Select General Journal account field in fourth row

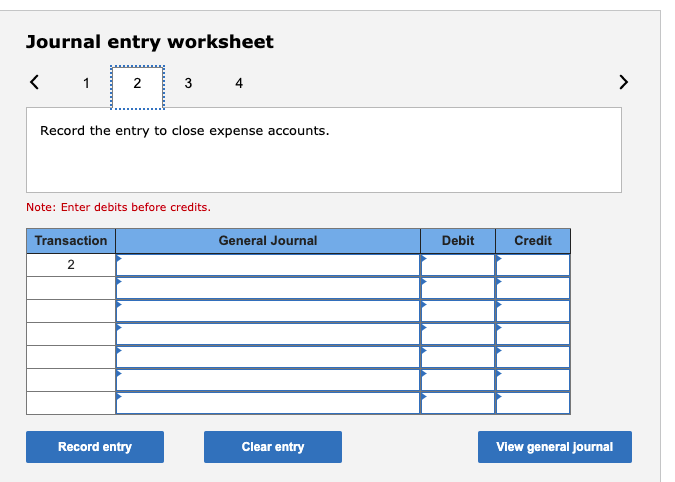pyautogui.click(x=268, y=334)
